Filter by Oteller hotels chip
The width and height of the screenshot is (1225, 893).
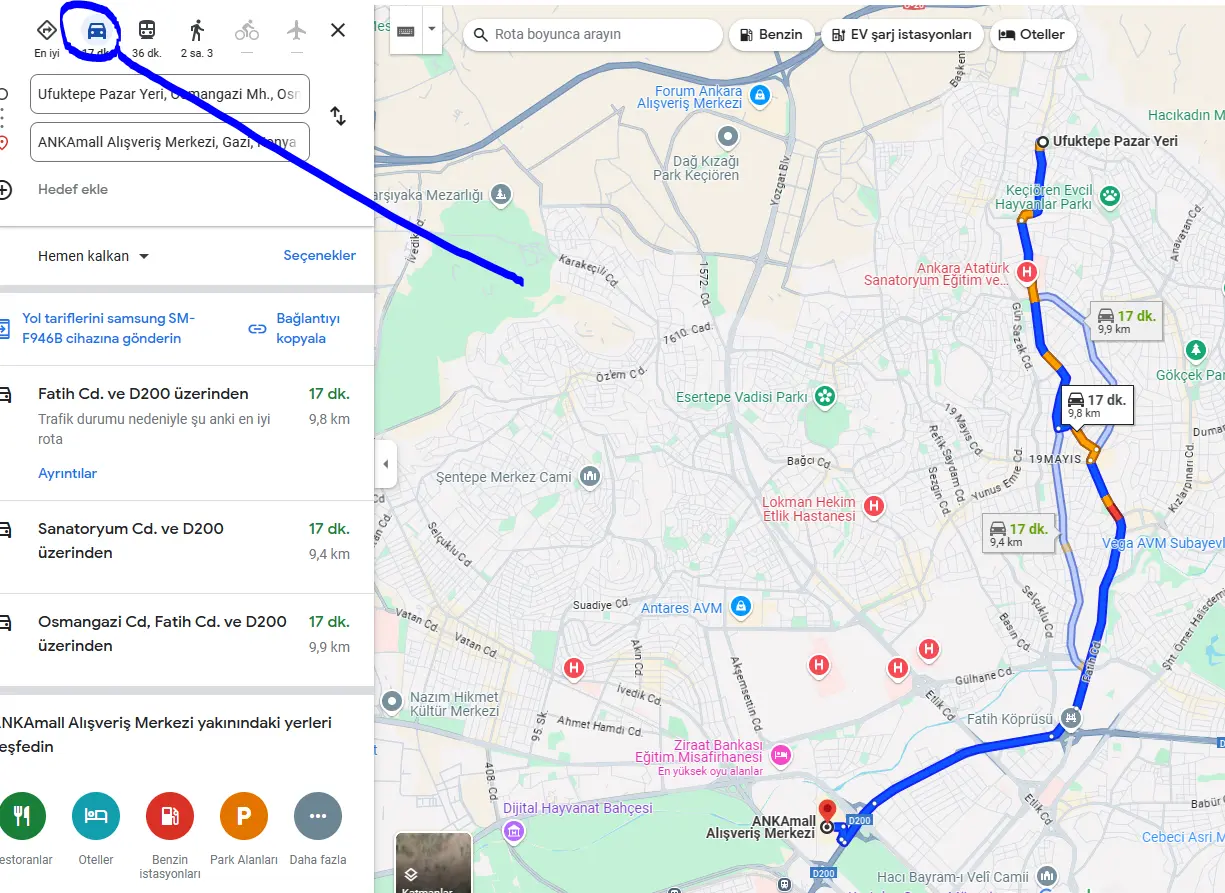click(1033, 34)
